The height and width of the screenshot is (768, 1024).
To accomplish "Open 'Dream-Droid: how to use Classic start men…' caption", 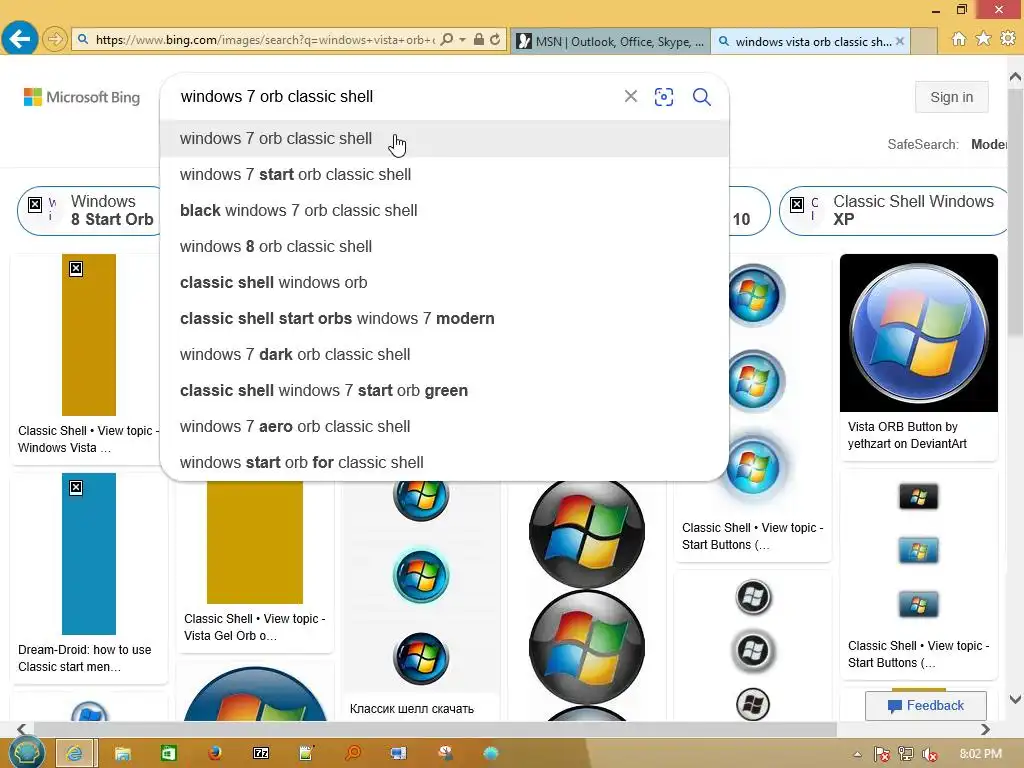I will 85,658.
